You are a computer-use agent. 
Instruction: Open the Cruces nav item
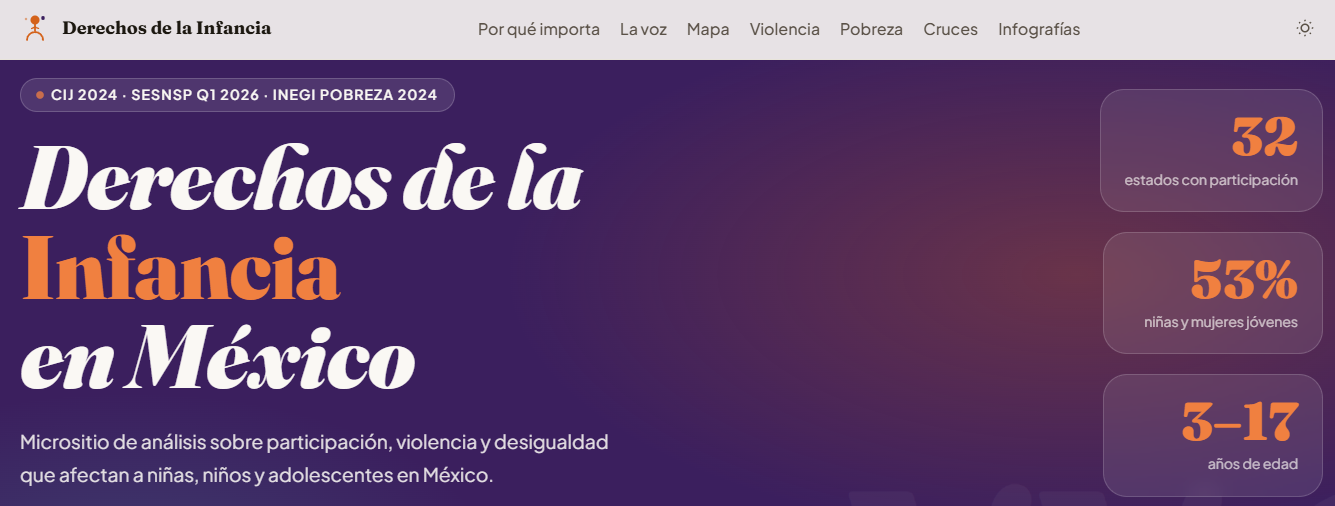point(951,30)
